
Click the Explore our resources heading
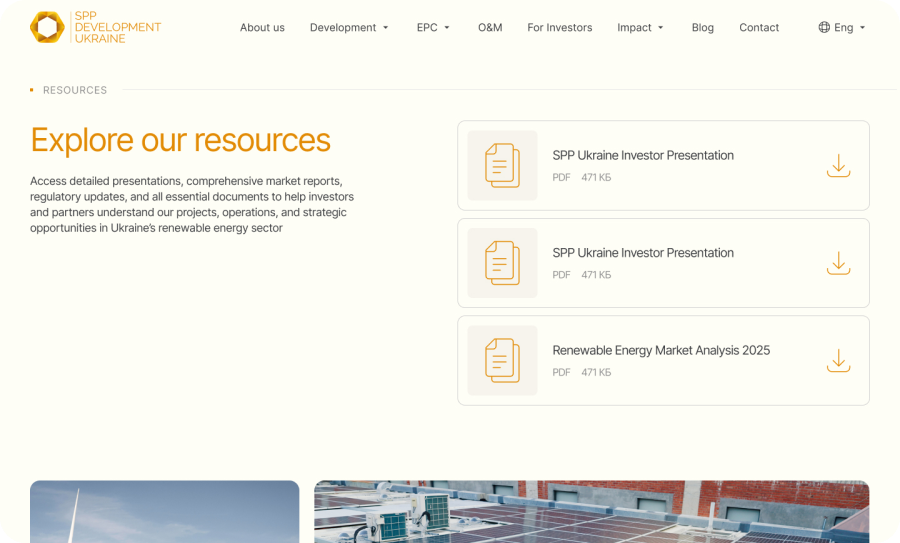click(x=181, y=140)
